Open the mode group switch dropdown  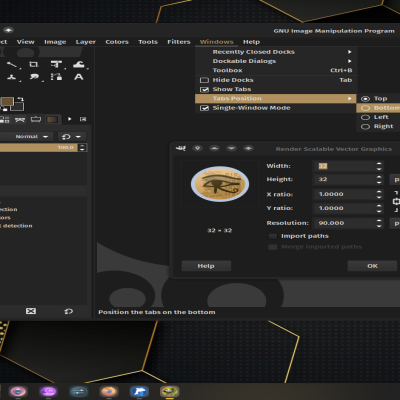coord(72,136)
